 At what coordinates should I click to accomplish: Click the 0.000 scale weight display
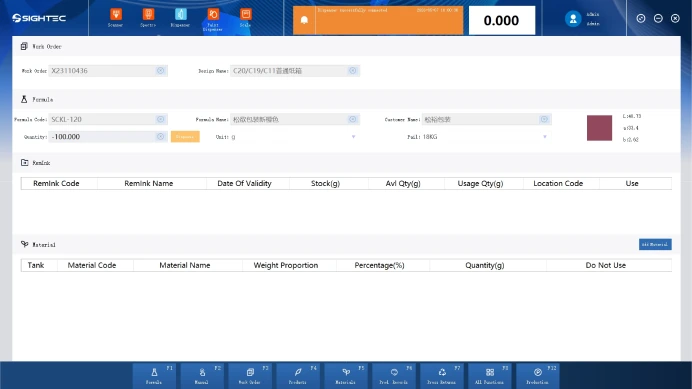[502, 20]
